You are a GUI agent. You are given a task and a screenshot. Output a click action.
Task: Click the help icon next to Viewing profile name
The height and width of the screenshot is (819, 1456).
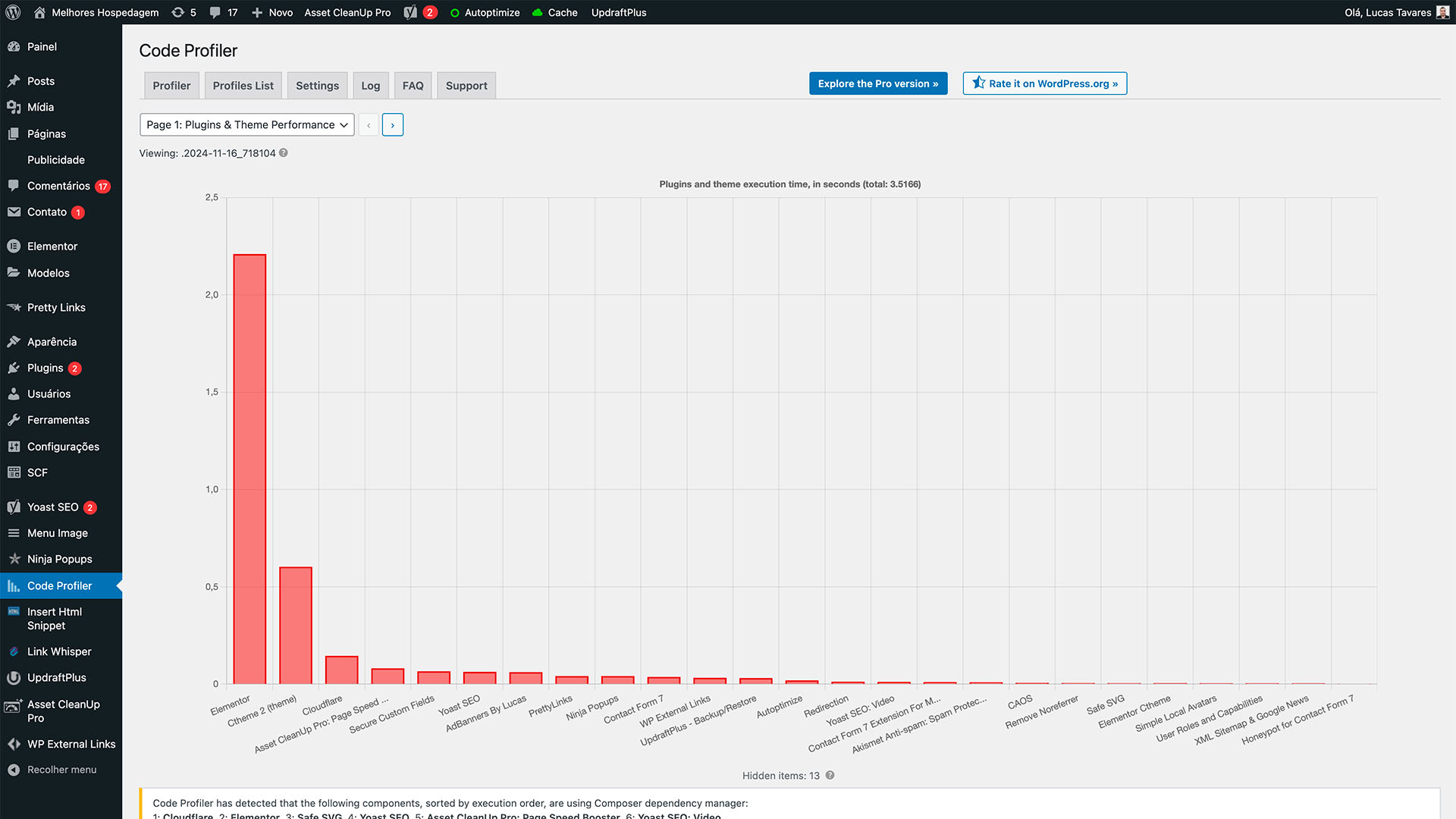(284, 152)
